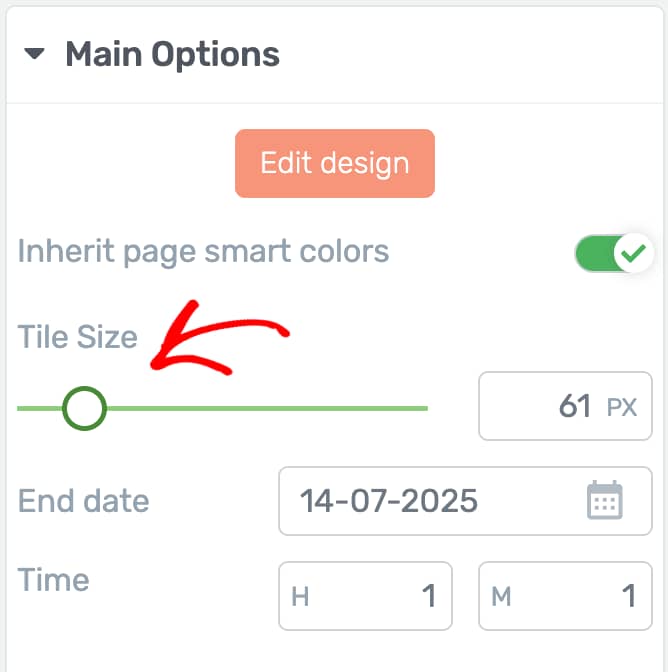Open the Edit design button
Screen dimensions: 668x672
pyautogui.click(x=335, y=163)
